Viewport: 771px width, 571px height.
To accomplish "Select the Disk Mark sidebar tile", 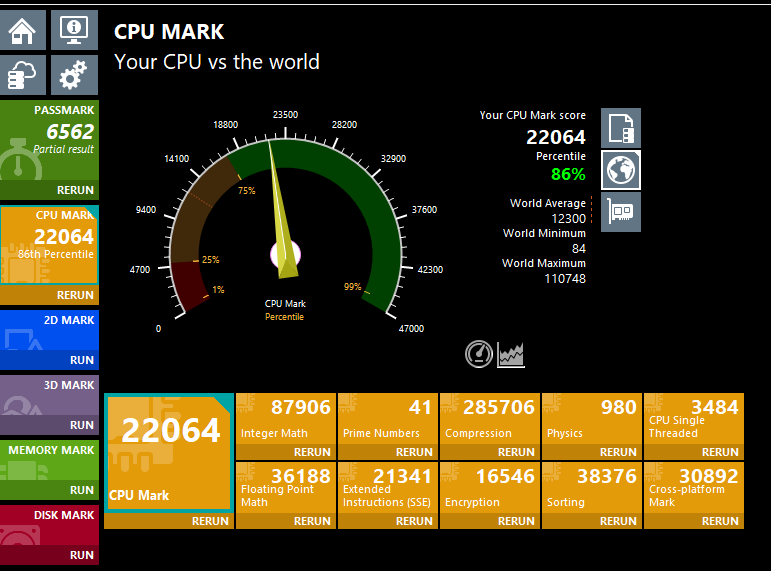I will coord(49,525).
